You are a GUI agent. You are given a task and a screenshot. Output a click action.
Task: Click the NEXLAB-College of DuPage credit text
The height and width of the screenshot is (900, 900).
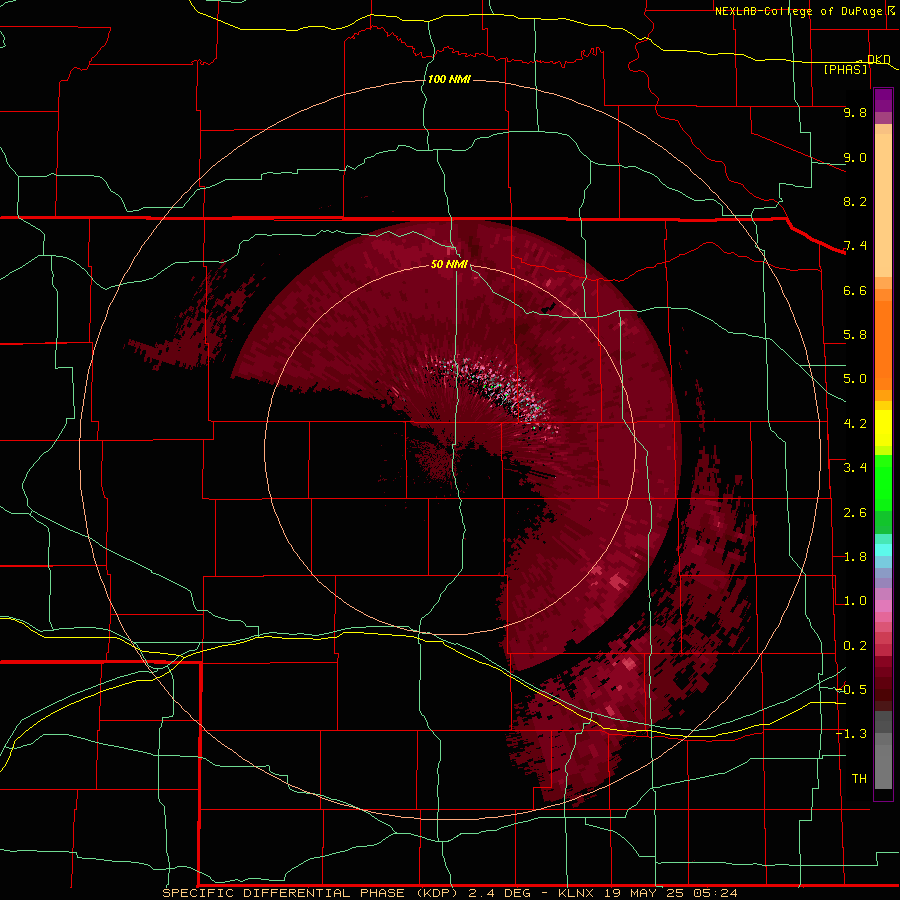coord(798,11)
